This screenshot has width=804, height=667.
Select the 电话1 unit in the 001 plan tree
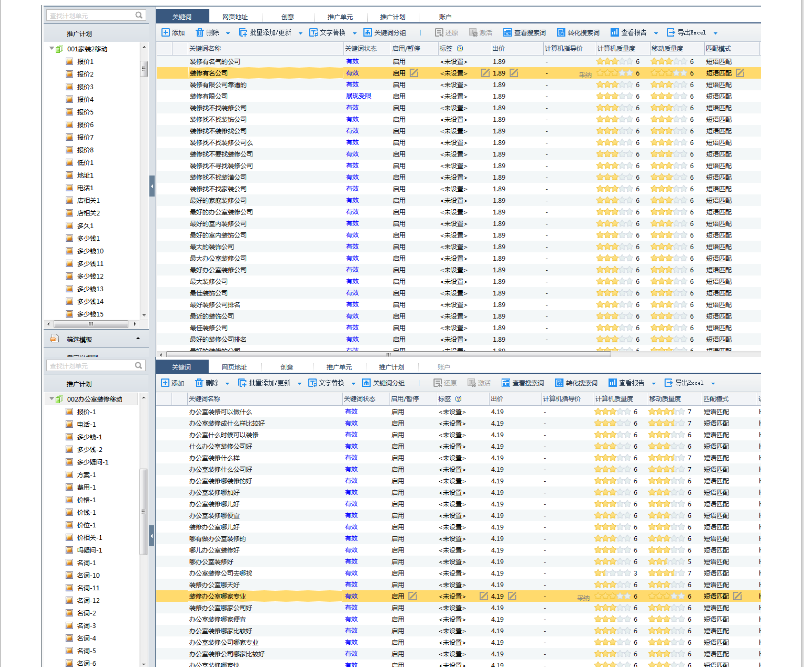(80, 188)
